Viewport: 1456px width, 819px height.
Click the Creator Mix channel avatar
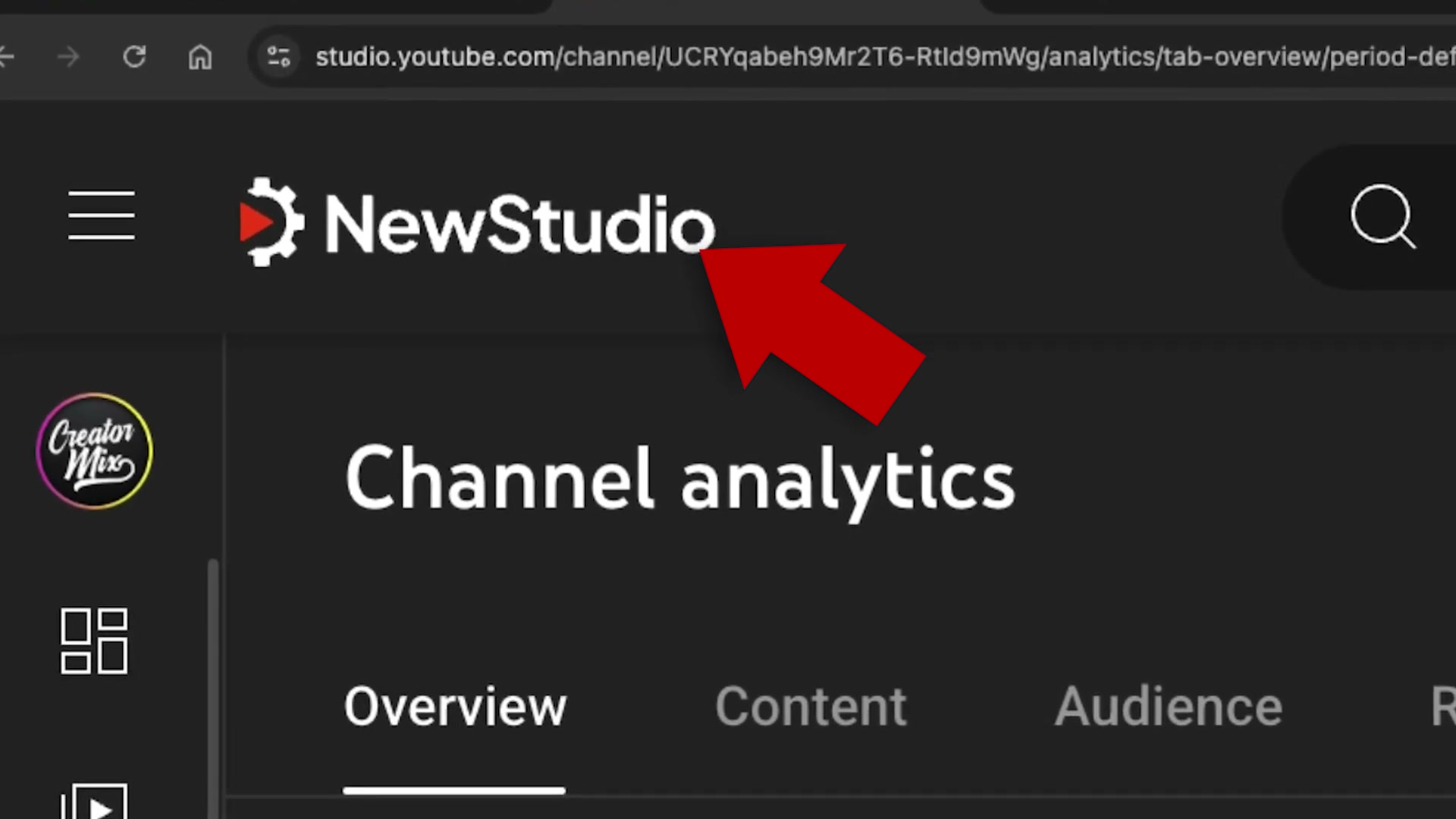[94, 450]
